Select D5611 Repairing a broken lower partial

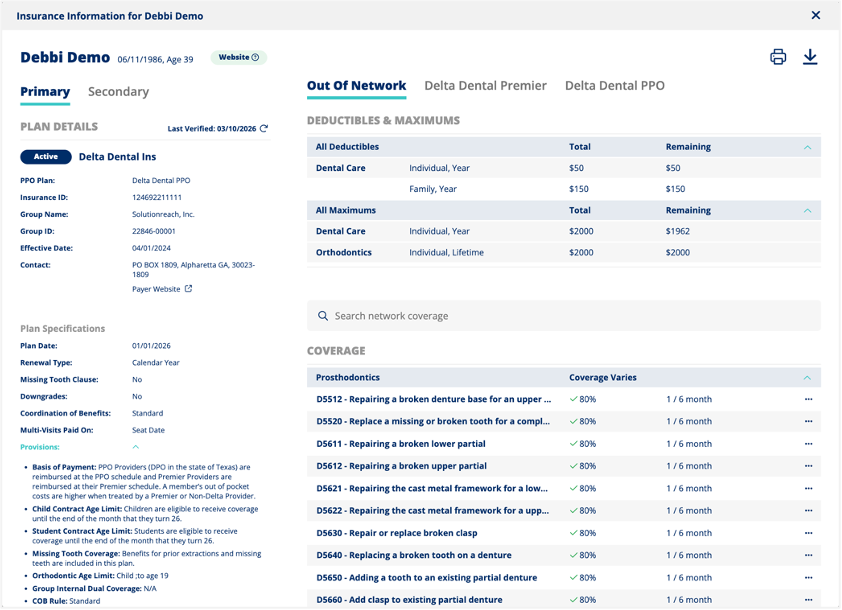[564, 444]
